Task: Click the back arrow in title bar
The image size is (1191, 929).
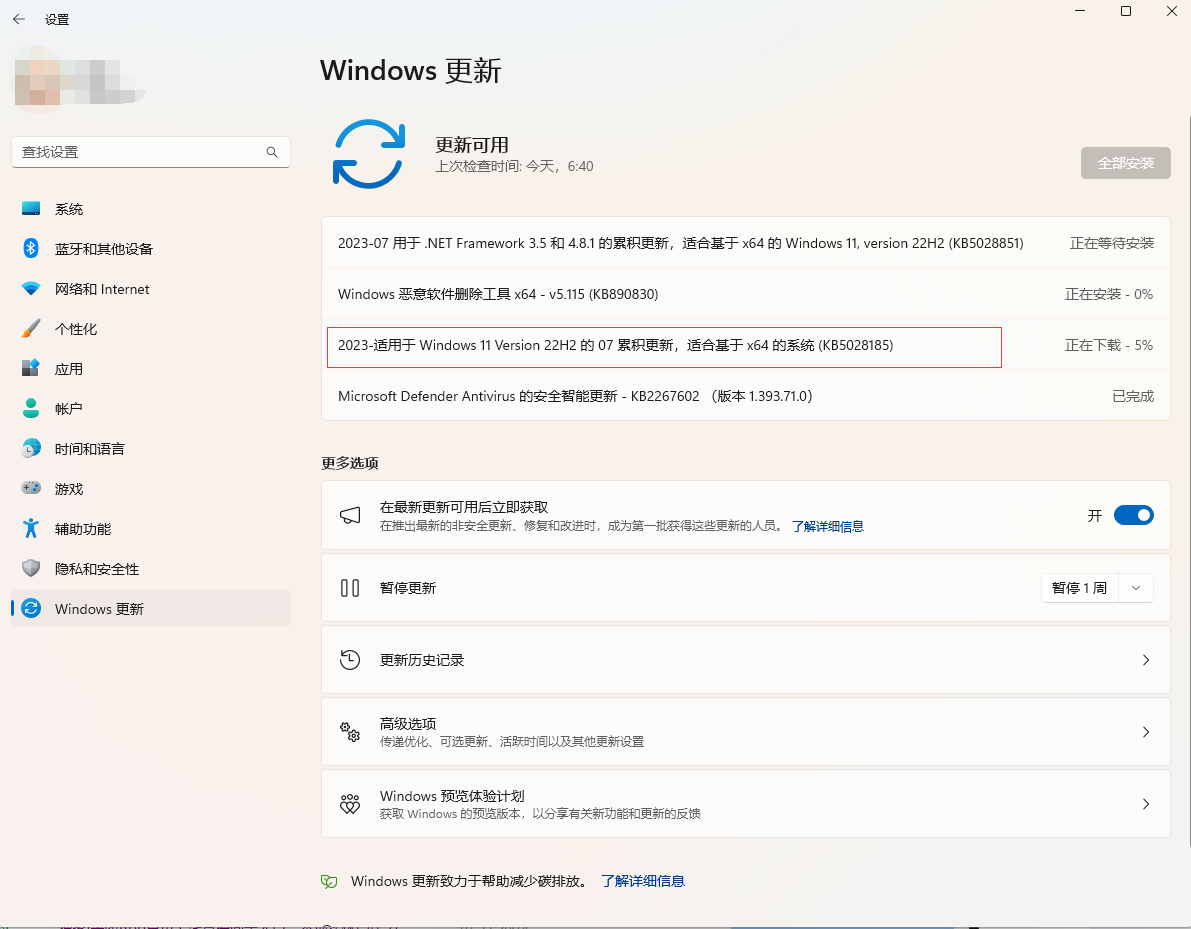Action: click(19, 19)
